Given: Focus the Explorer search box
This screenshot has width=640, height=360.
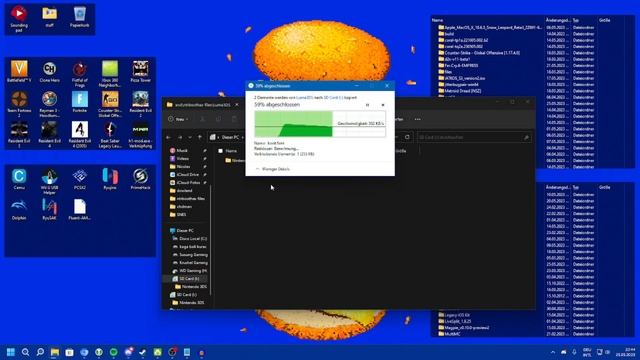Looking at the screenshot, I should pos(474,138).
